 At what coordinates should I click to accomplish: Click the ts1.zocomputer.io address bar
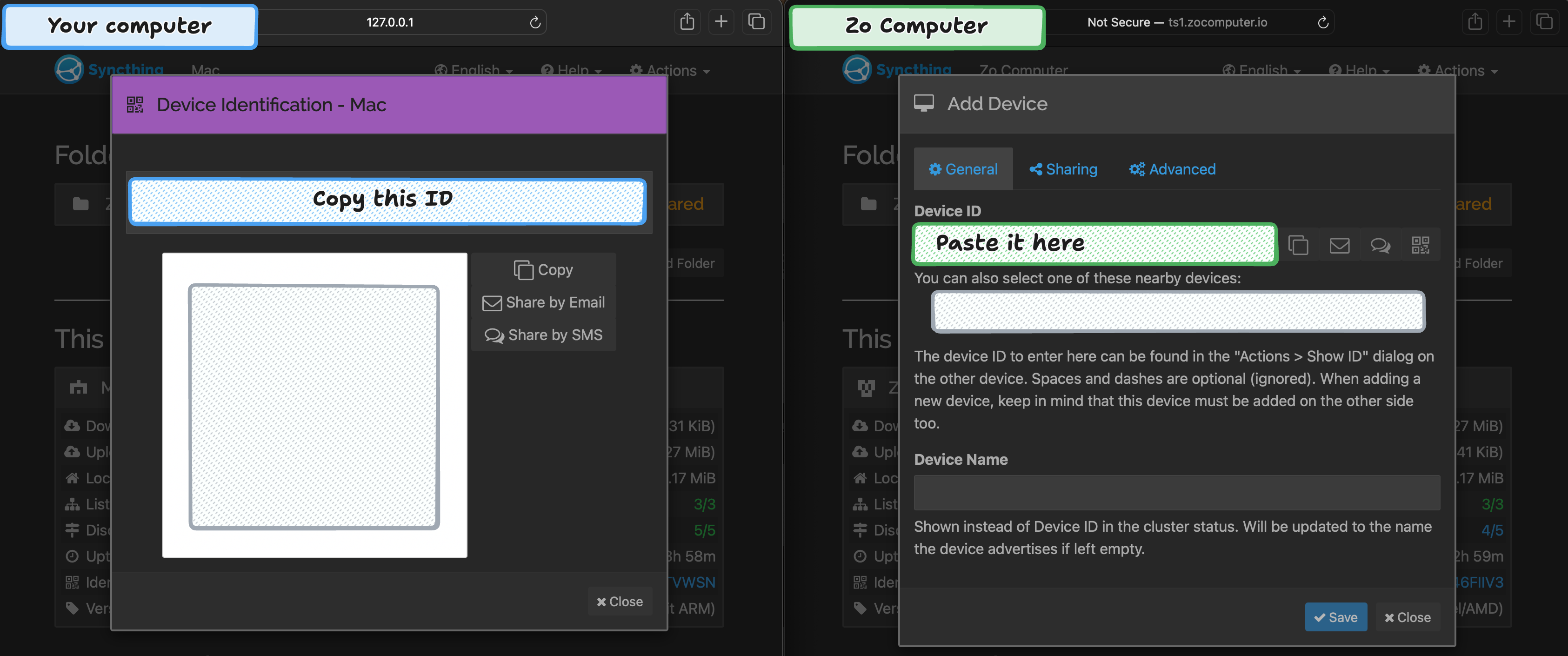coord(1177,22)
